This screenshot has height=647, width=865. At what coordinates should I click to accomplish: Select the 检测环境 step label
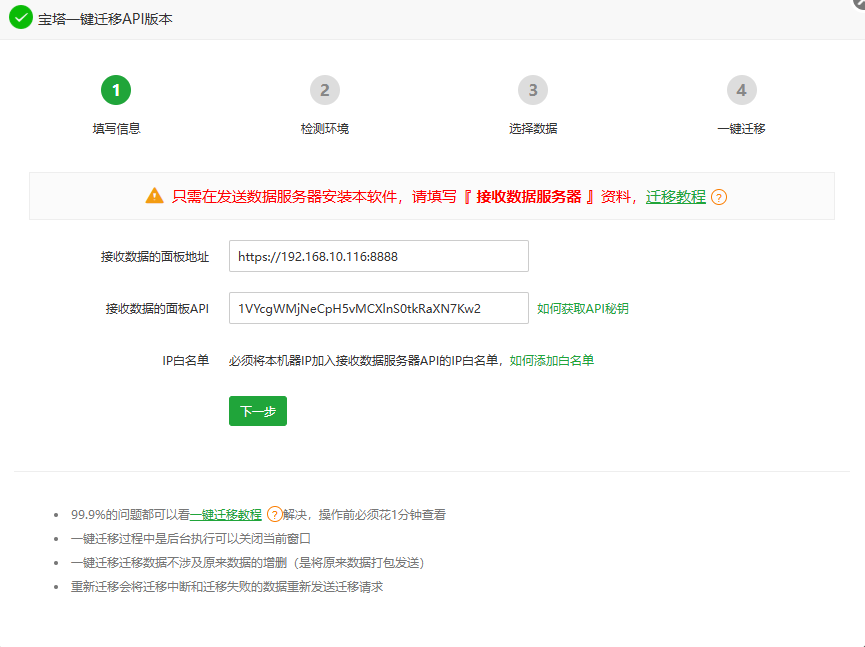(x=324, y=128)
